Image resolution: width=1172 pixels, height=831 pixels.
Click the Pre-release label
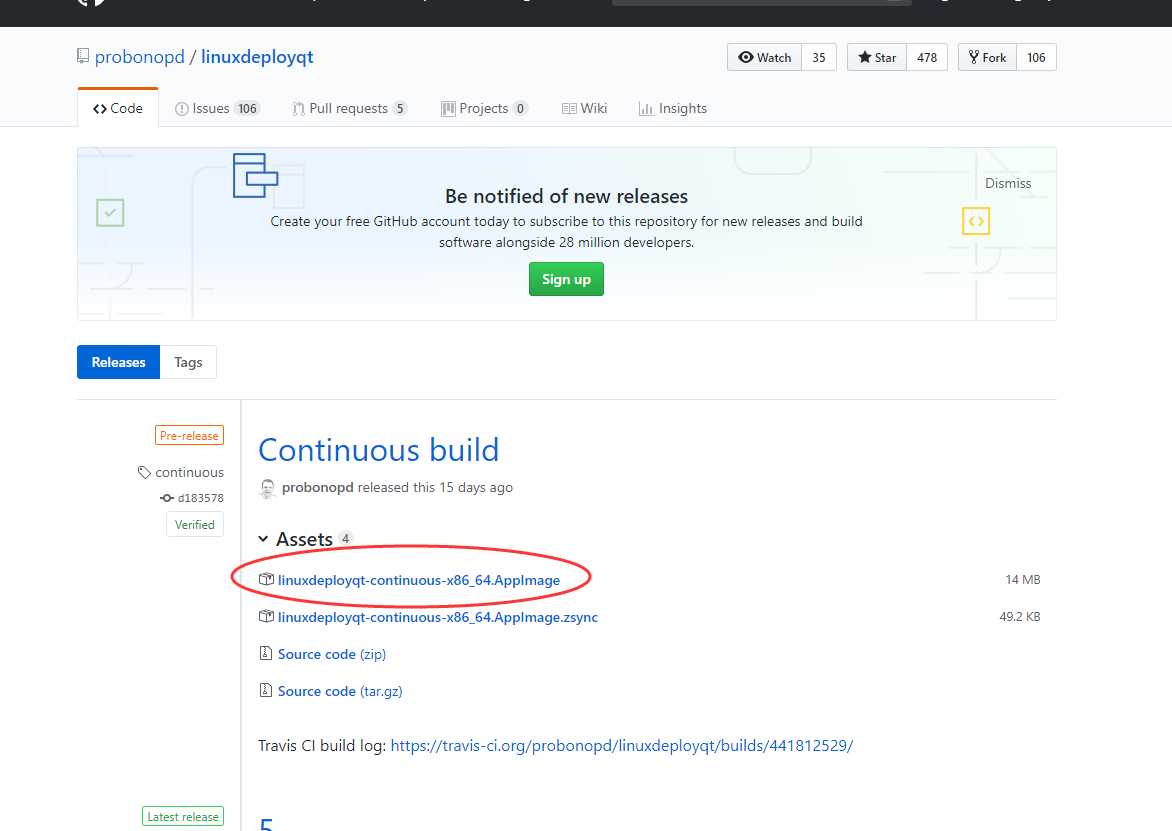(x=189, y=436)
